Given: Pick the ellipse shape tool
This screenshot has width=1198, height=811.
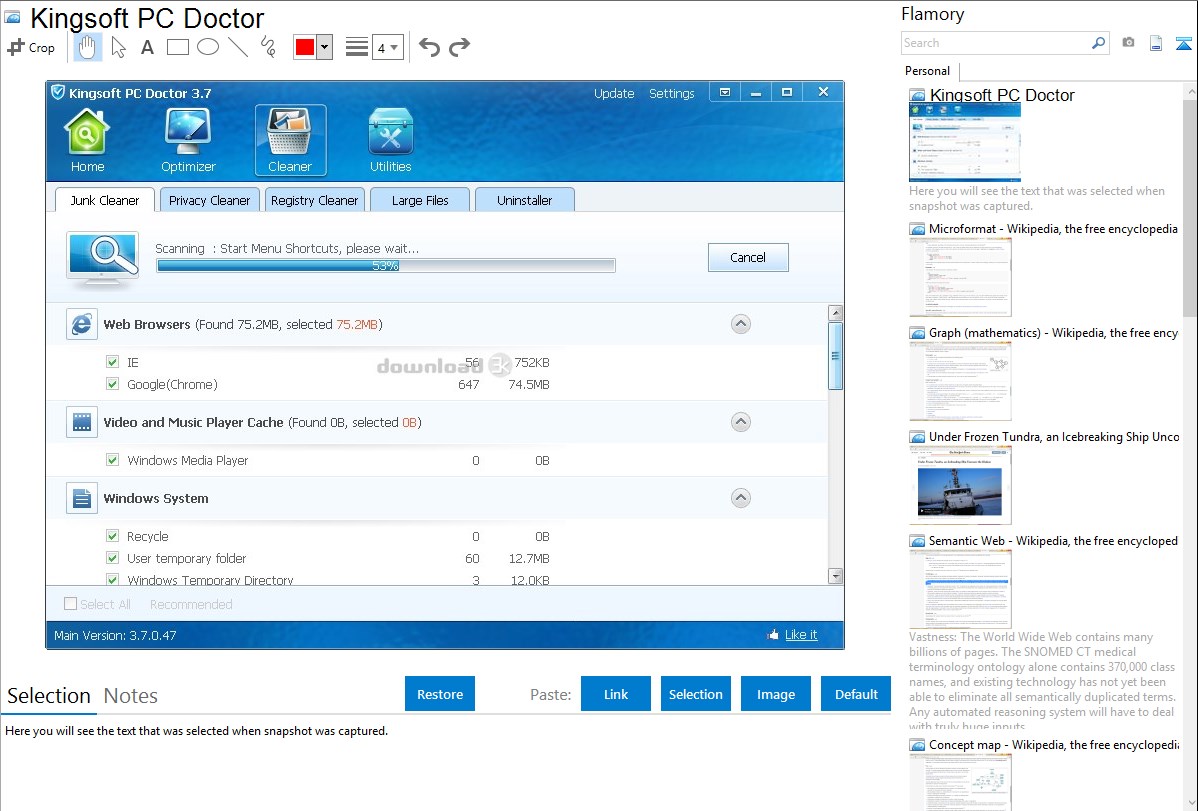Looking at the screenshot, I should click(207, 47).
